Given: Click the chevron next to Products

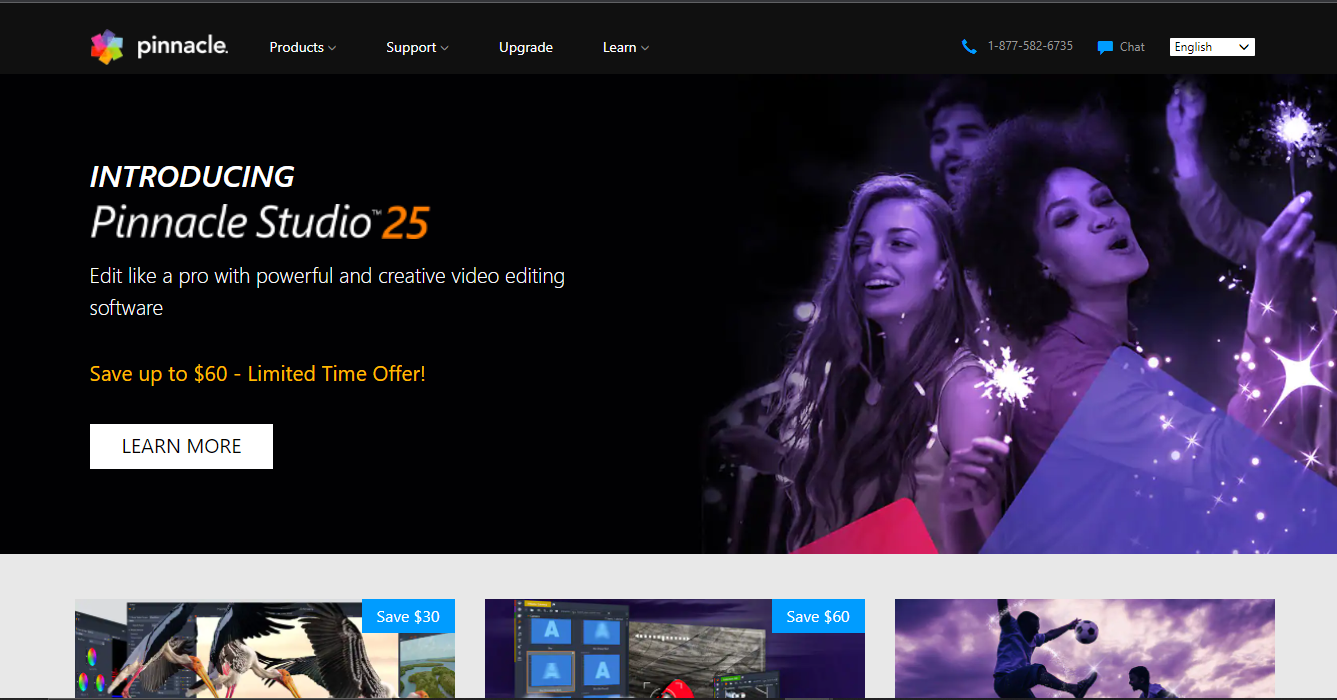Looking at the screenshot, I should [x=332, y=48].
